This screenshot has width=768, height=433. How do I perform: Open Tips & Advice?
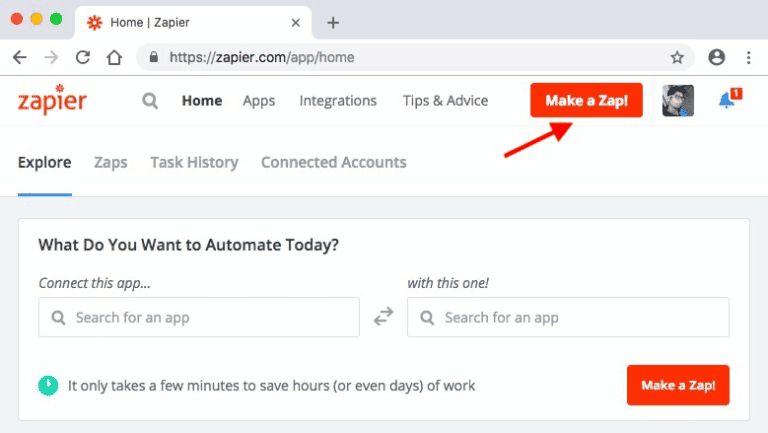pos(445,101)
